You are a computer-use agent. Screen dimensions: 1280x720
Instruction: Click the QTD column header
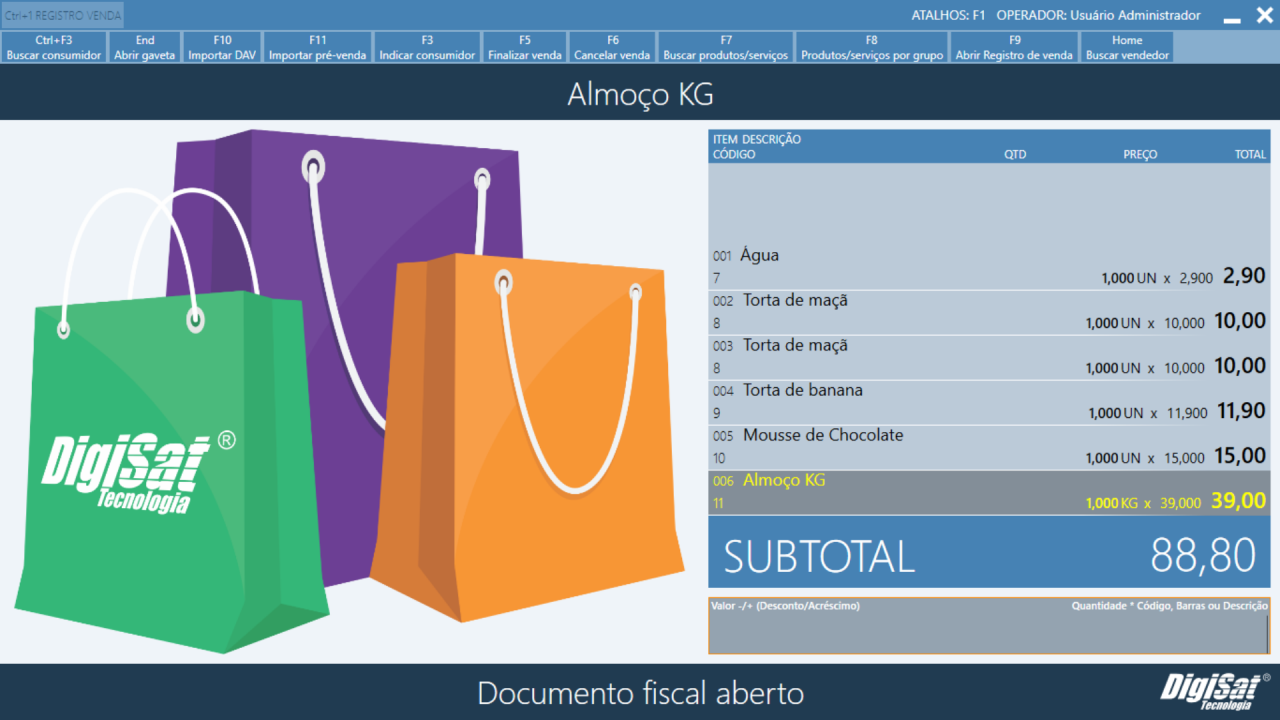[x=1015, y=155]
